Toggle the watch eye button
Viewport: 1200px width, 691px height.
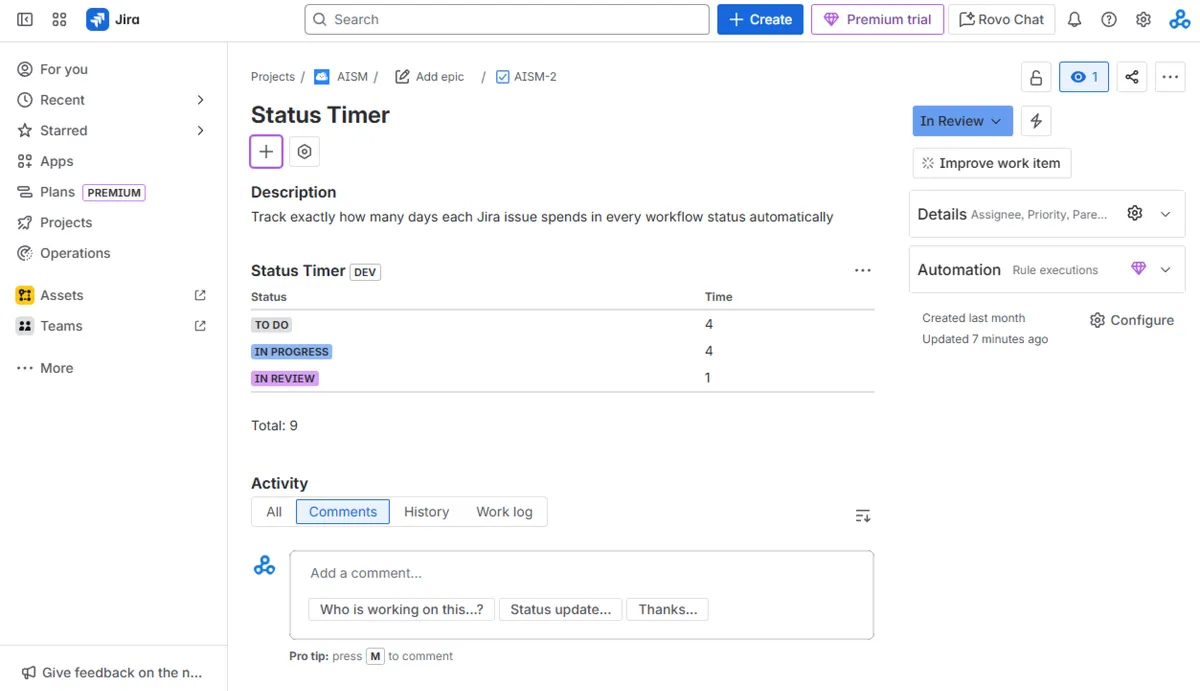[1084, 77]
